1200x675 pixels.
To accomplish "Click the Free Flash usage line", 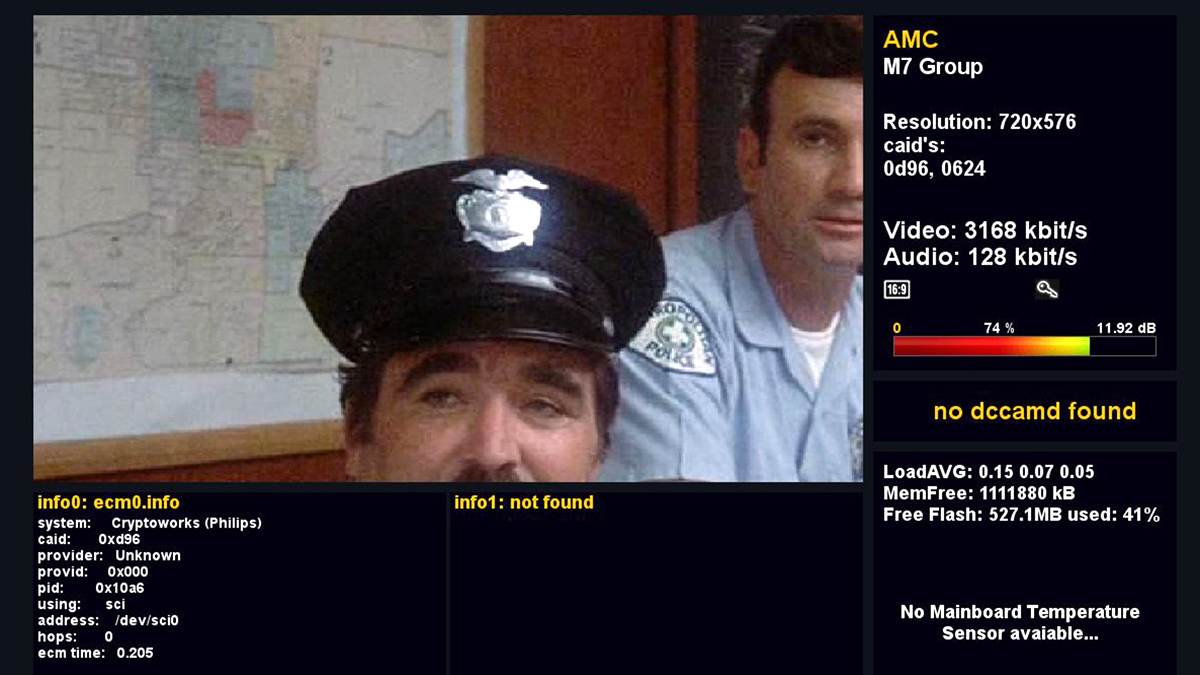I will [x=1022, y=516].
